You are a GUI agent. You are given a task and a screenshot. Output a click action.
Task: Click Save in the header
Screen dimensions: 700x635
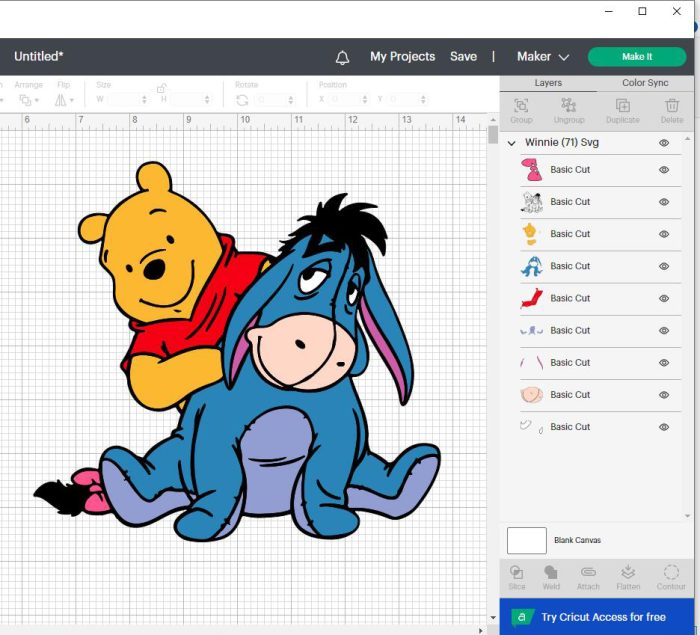(x=463, y=57)
